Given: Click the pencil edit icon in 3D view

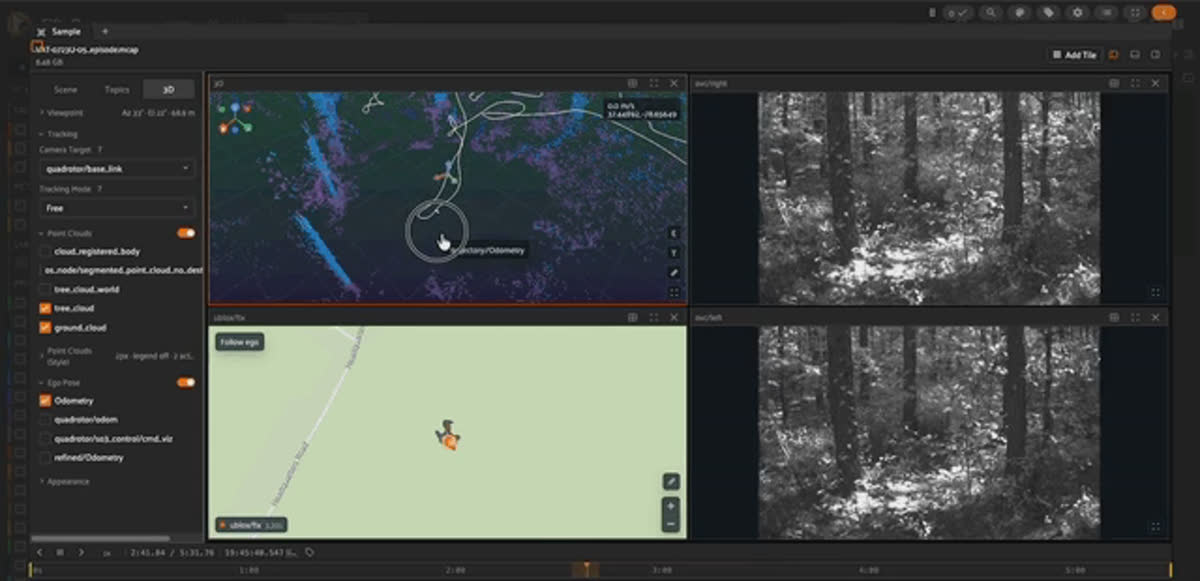Looking at the screenshot, I should click(x=674, y=272).
